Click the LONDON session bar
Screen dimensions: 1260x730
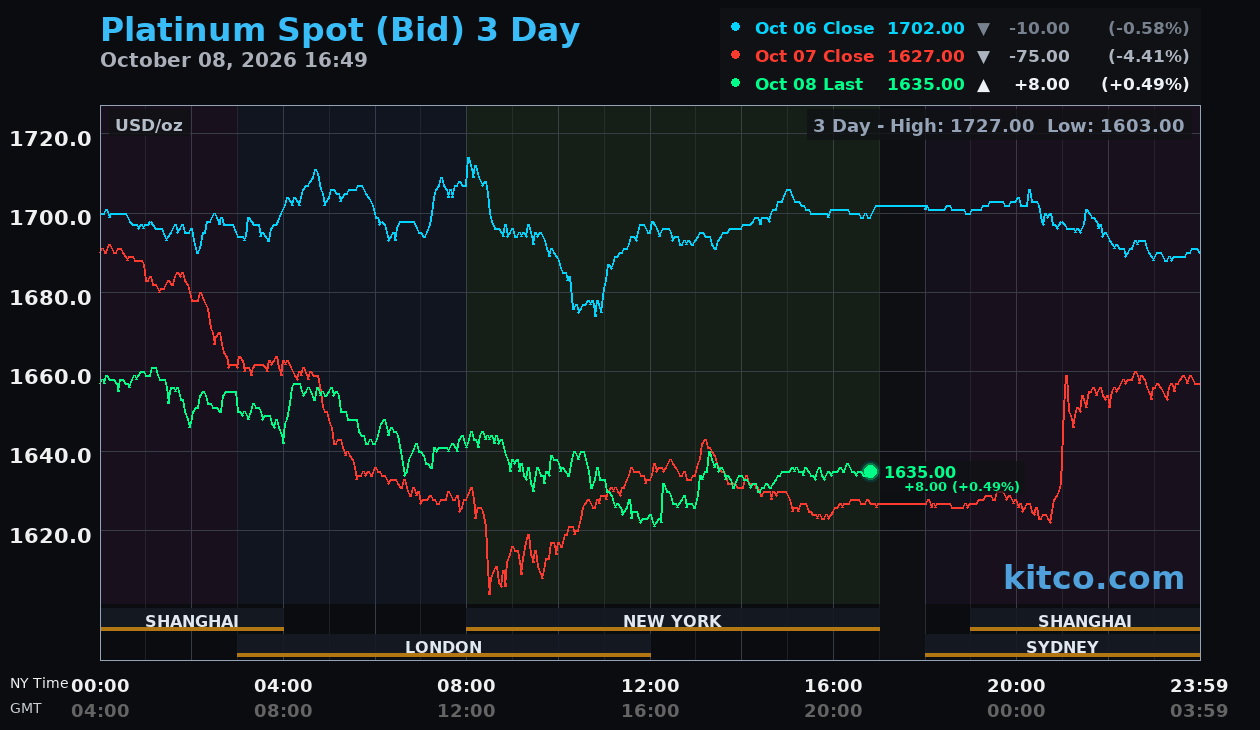pos(444,646)
